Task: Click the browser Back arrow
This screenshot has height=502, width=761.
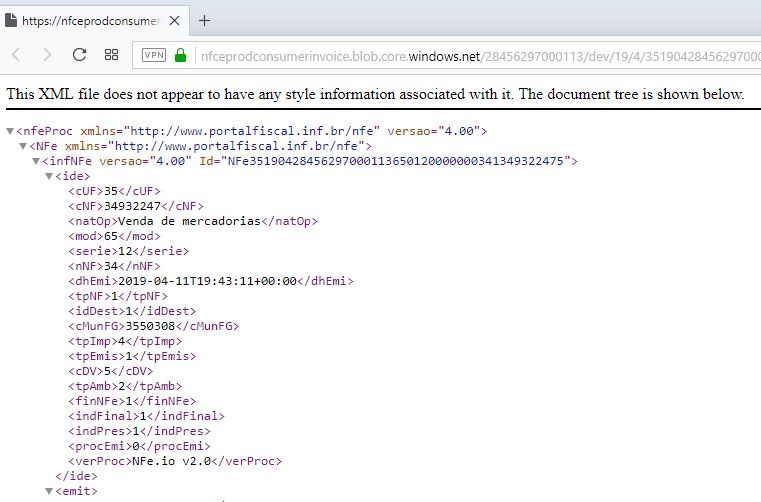Action: tap(17, 55)
